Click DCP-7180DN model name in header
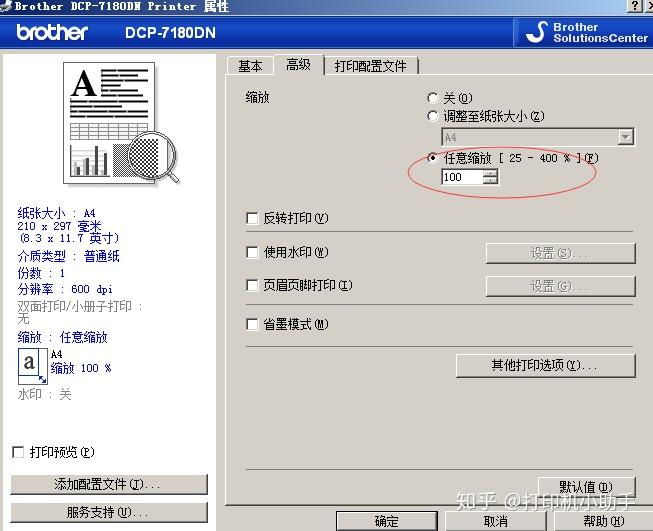 tap(170, 32)
